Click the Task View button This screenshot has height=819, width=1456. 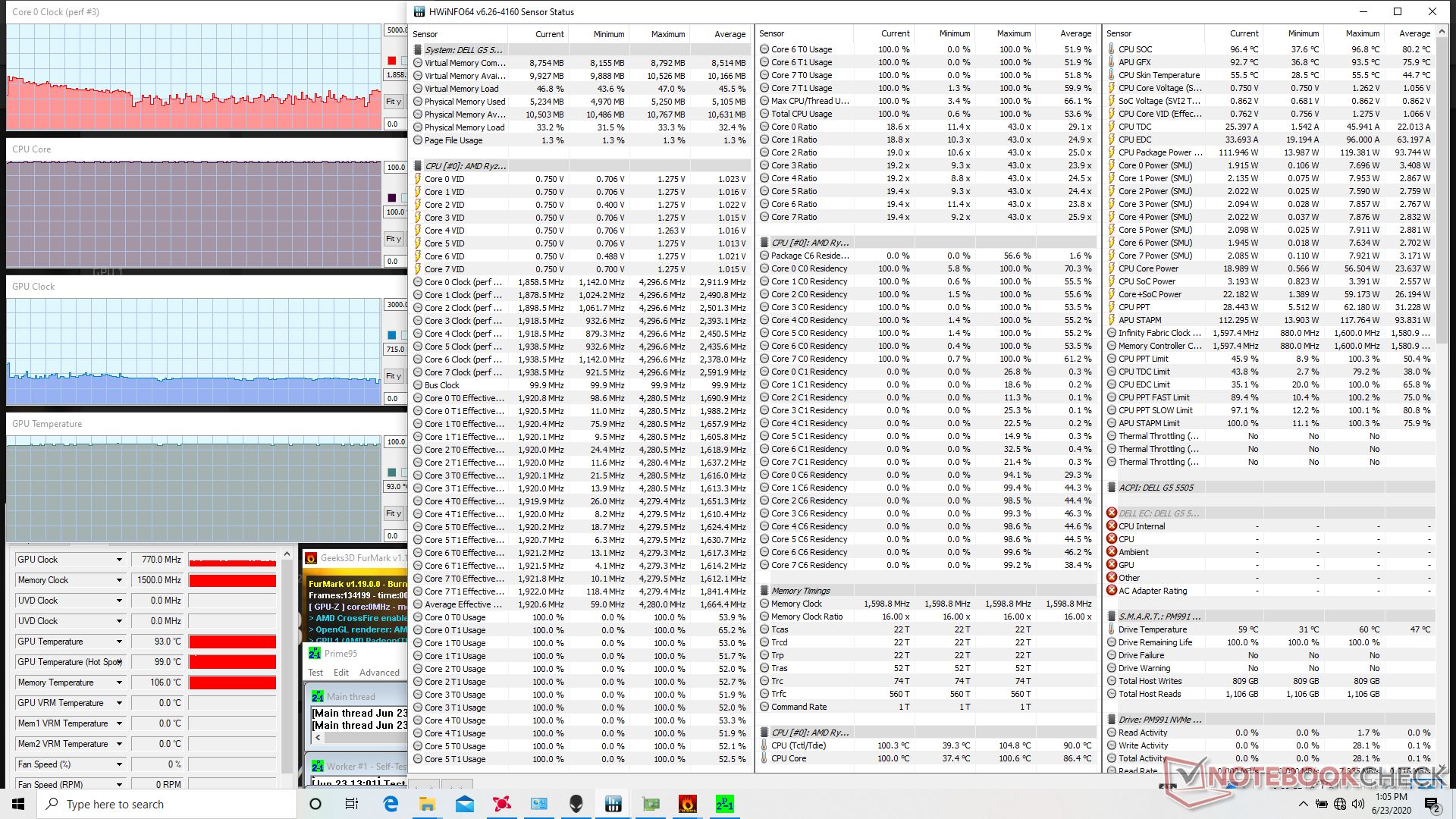[x=352, y=804]
